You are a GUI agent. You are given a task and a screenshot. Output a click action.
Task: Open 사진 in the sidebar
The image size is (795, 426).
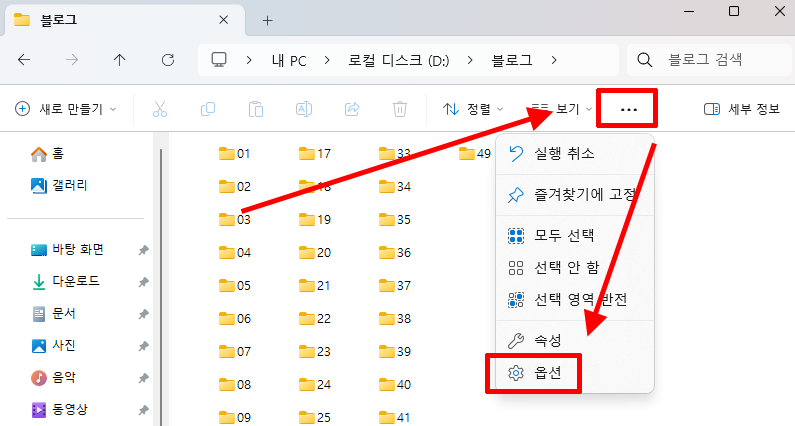[53, 345]
